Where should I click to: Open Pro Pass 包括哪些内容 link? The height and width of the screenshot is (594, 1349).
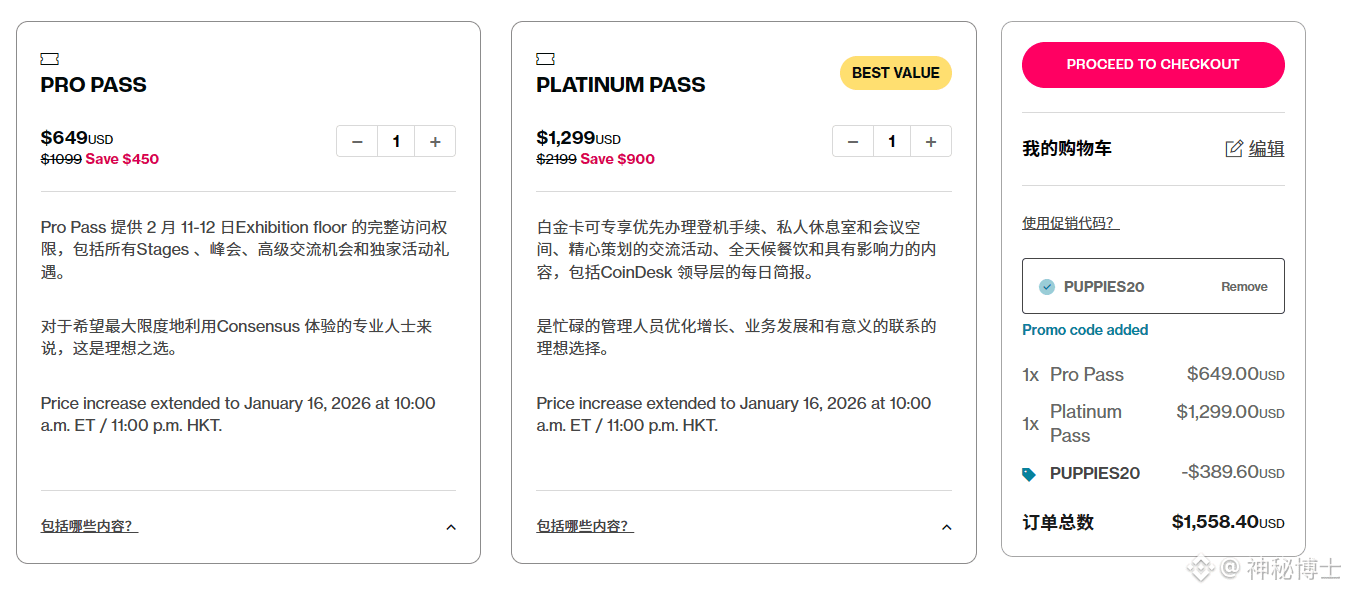tap(89, 526)
